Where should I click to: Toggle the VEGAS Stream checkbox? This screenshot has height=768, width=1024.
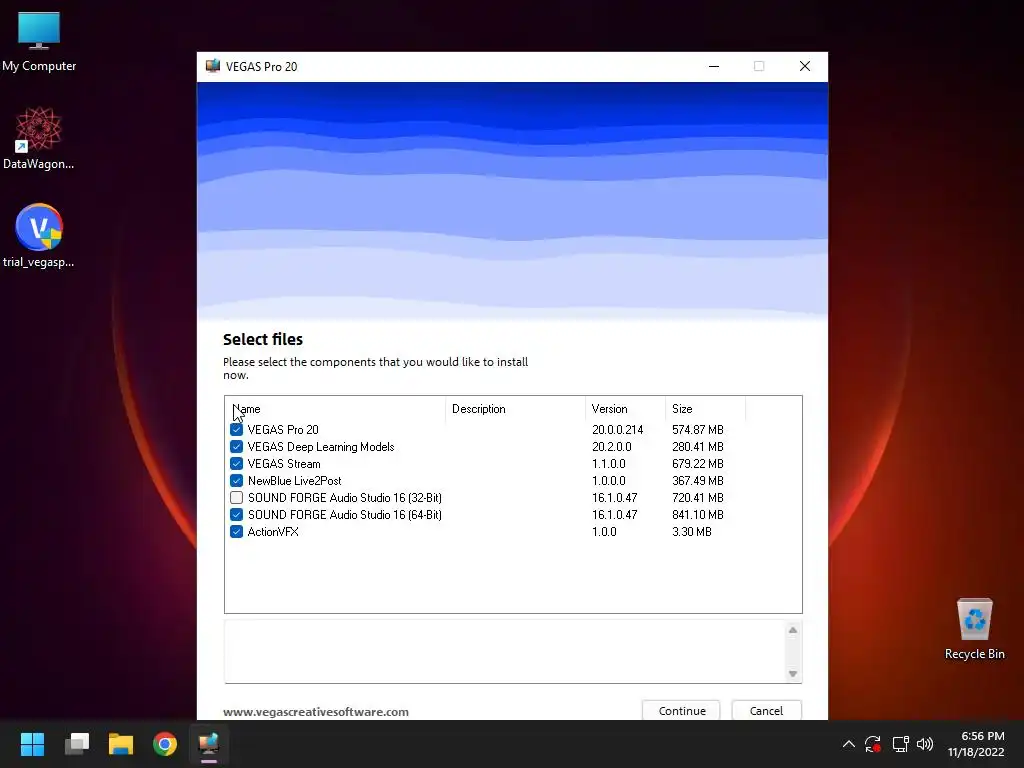[x=236, y=464]
